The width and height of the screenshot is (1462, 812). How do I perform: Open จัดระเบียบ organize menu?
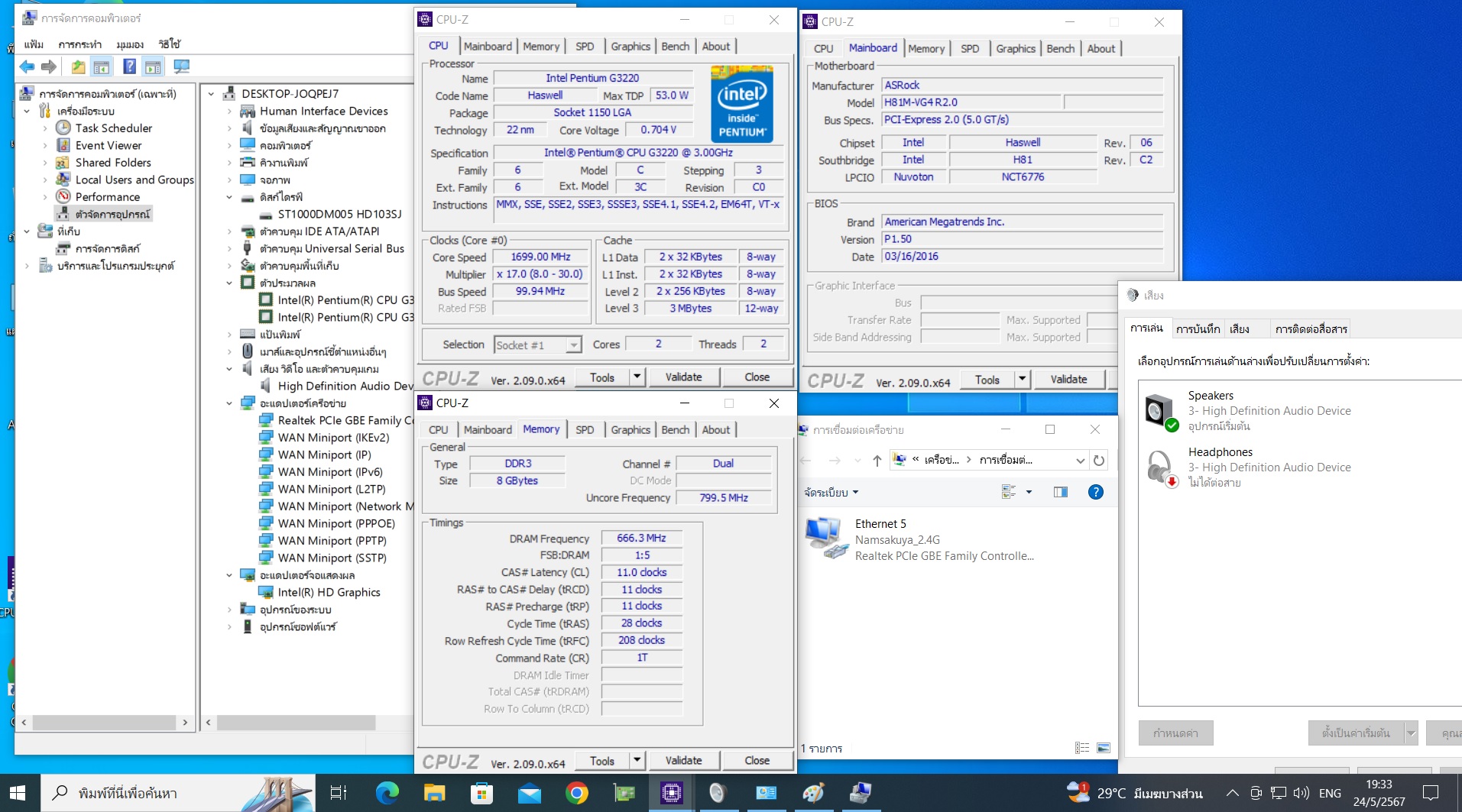tap(831, 493)
